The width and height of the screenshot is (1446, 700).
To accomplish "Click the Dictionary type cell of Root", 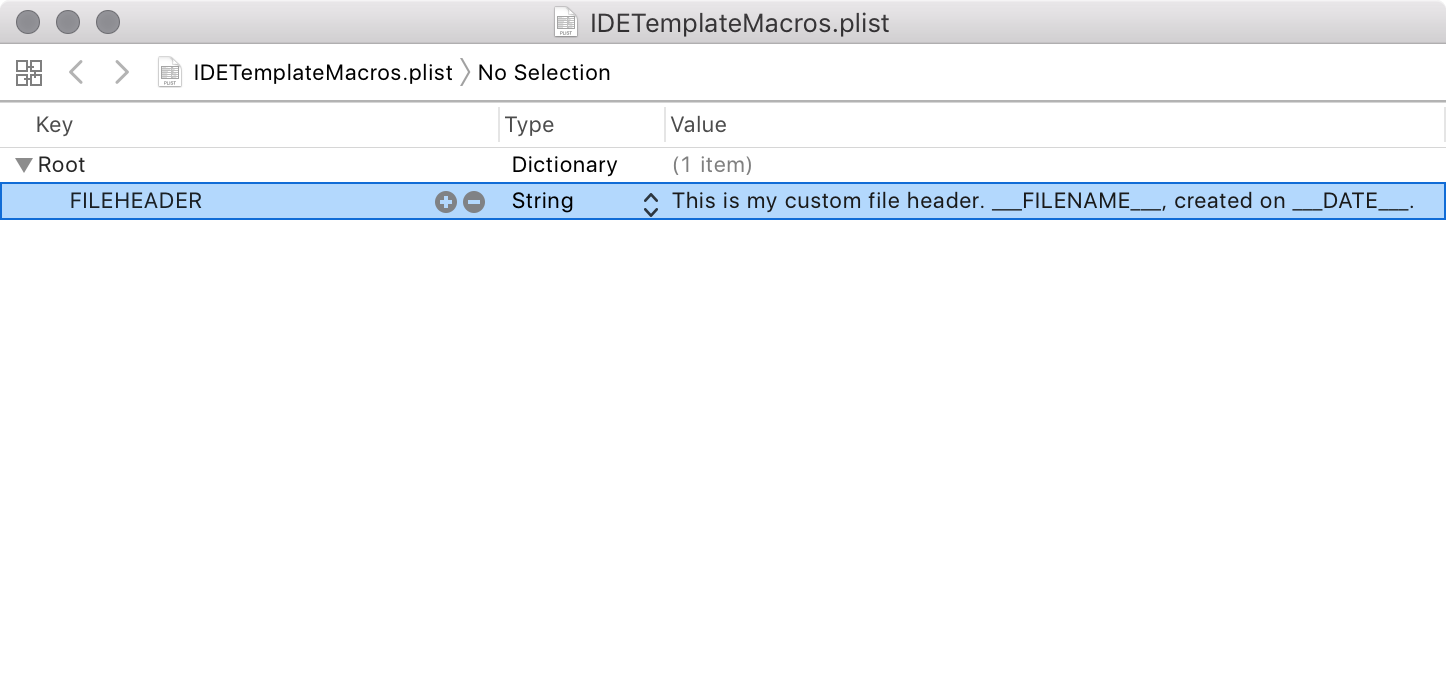I will pyautogui.click(x=564, y=165).
